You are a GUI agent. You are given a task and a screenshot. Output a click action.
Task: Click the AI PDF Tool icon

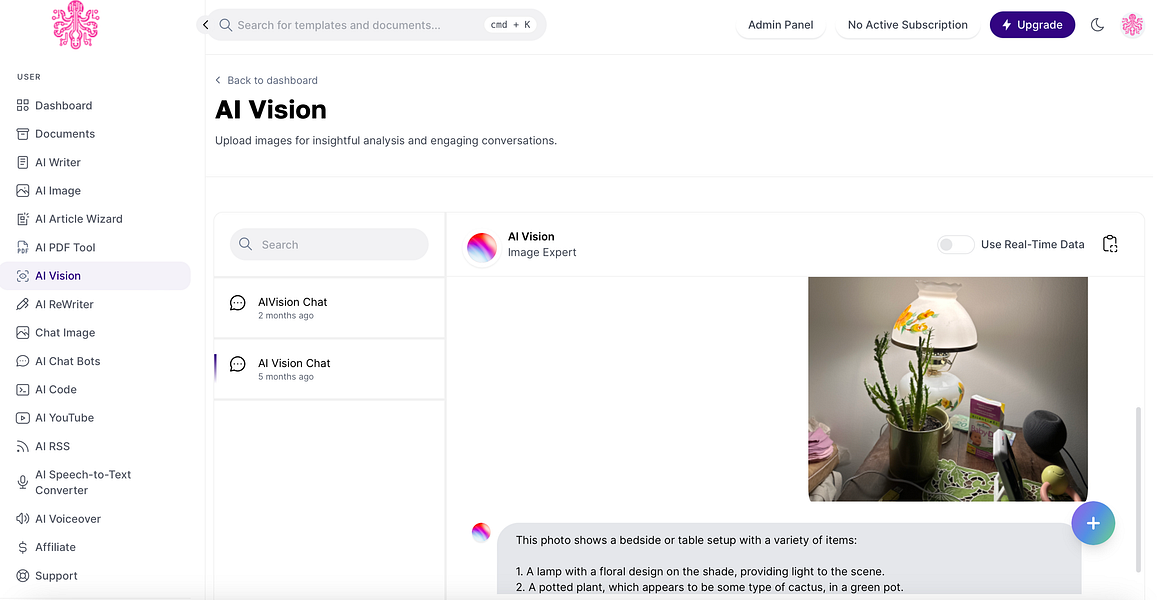click(x=23, y=247)
